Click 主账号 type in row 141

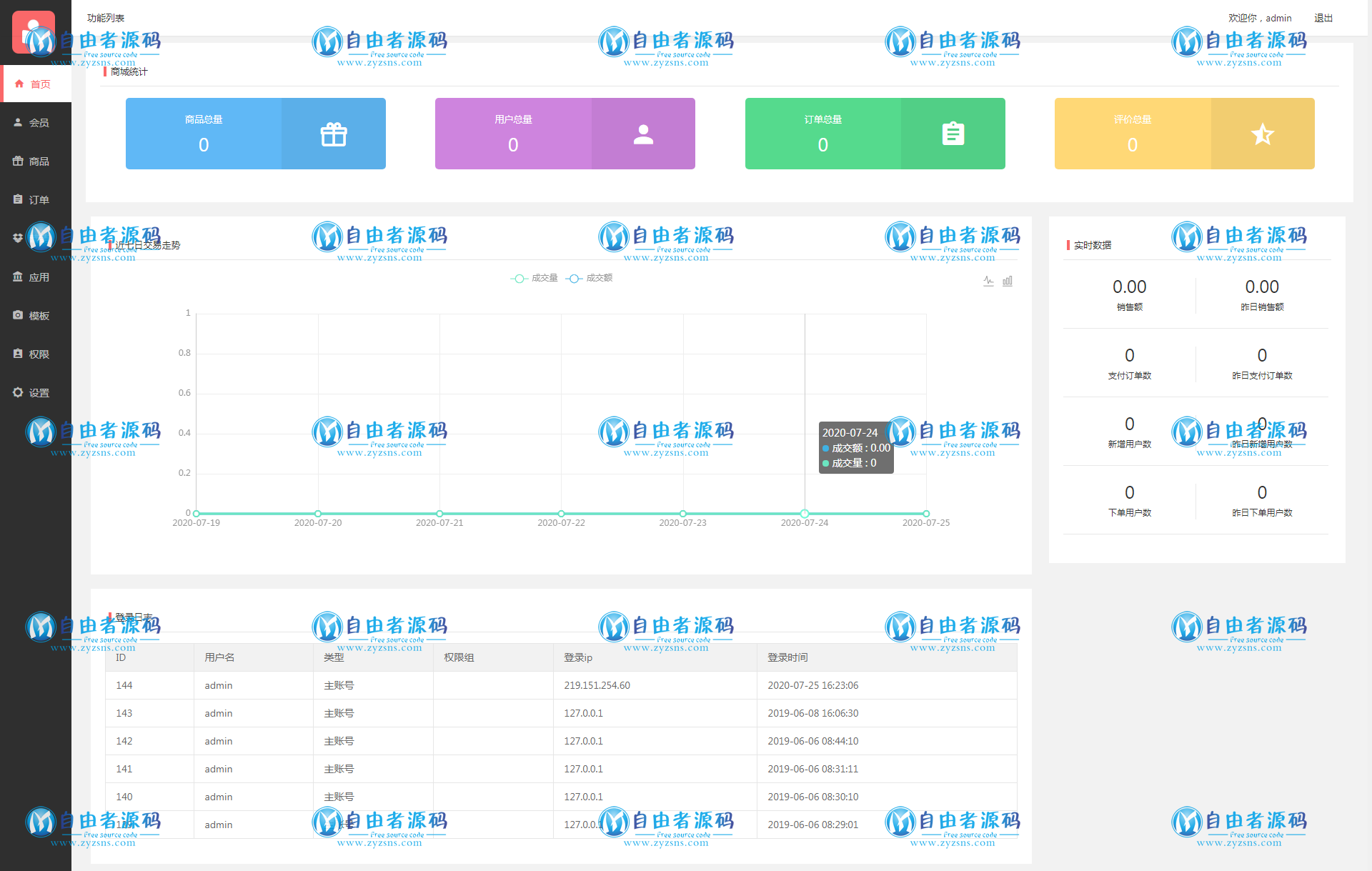point(339,769)
